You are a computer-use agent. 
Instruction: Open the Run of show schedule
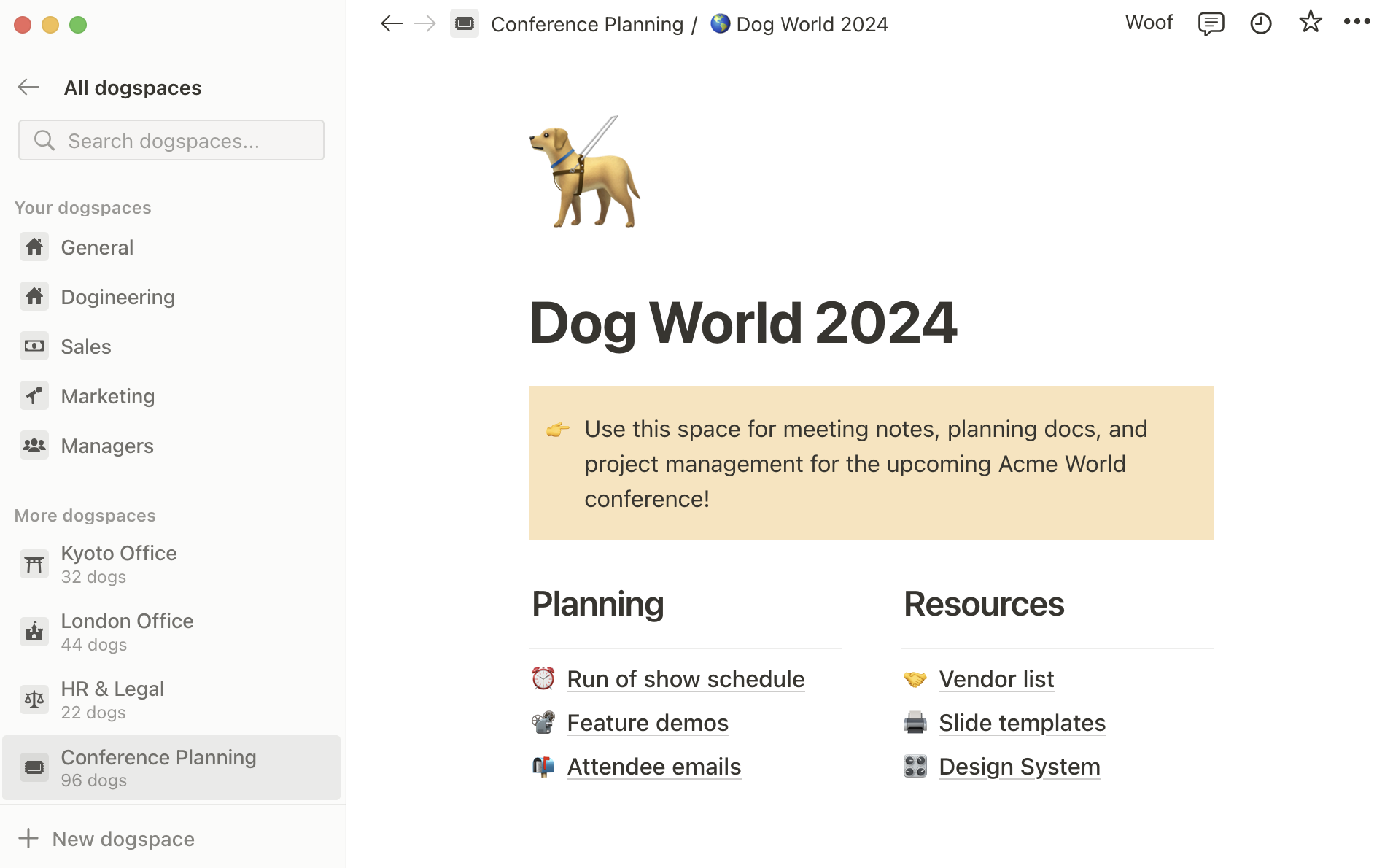click(685, 678)
